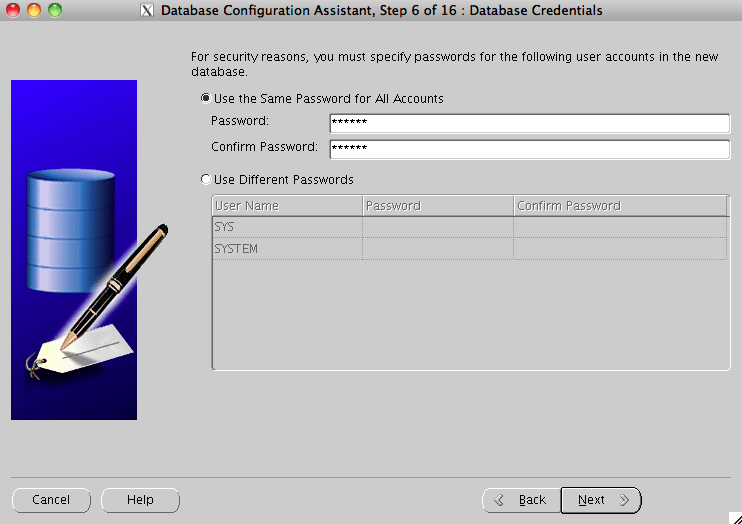Focus the Confirm Password input field

click(x=529, y=149)
